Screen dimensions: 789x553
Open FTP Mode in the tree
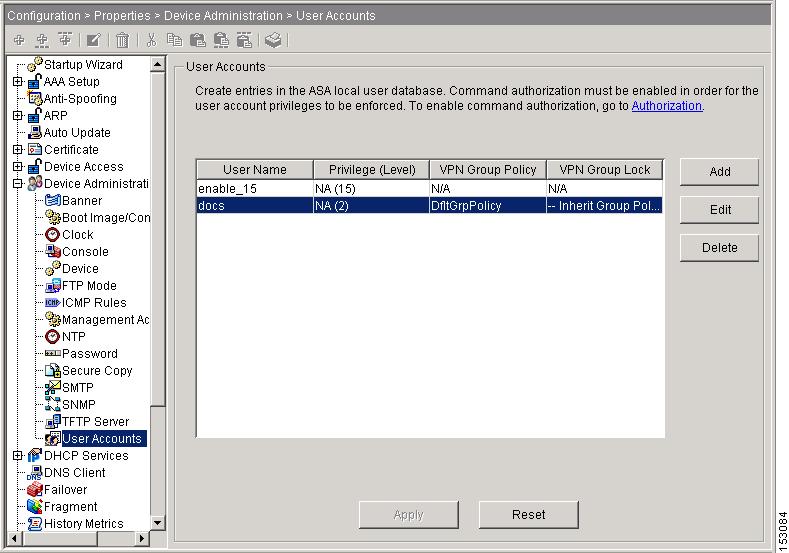coord(89,285)
